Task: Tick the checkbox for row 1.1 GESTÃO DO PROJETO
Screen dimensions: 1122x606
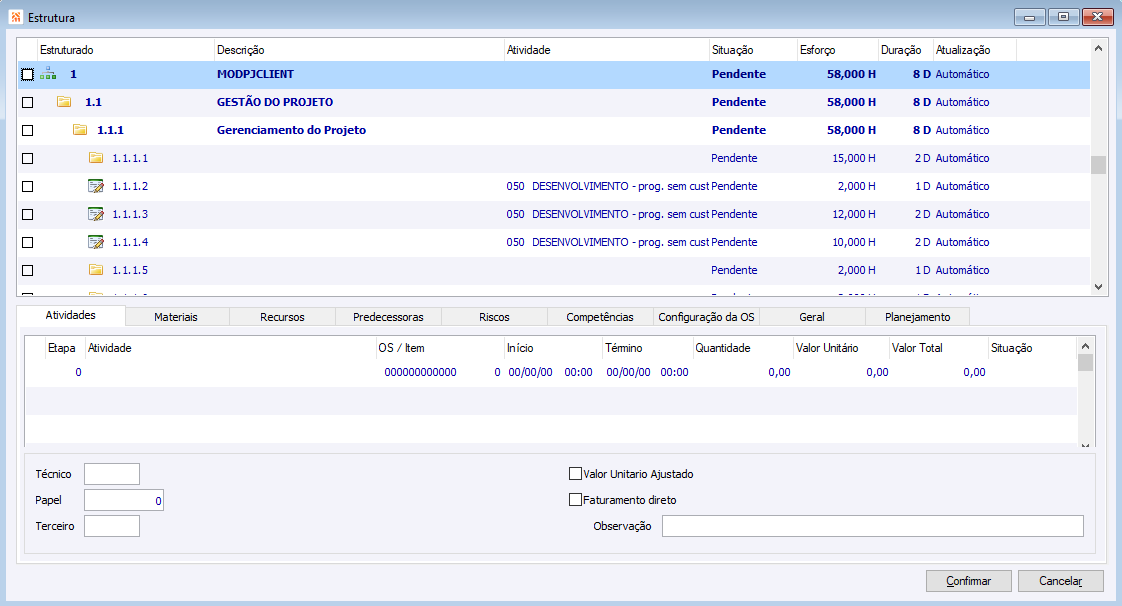Action: tap(28, 102)
